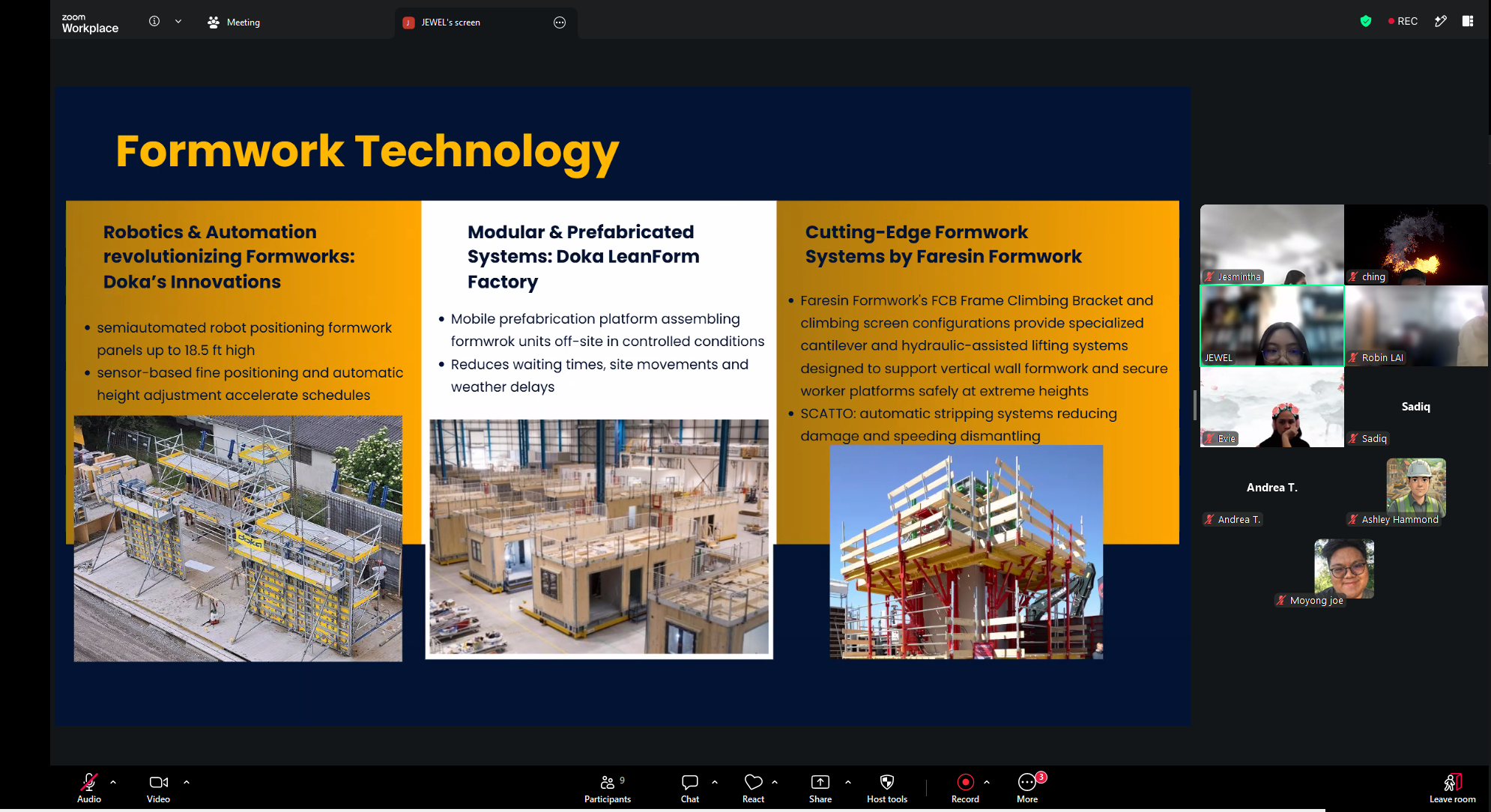Click the REC recording indicator
The height and width of the screenshot is (812, 1491).
[1403, 22]
